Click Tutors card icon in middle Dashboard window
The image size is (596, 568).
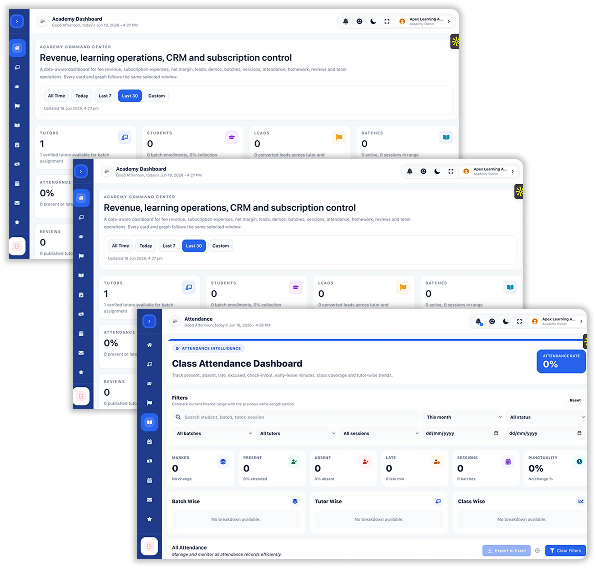point(189,287)
